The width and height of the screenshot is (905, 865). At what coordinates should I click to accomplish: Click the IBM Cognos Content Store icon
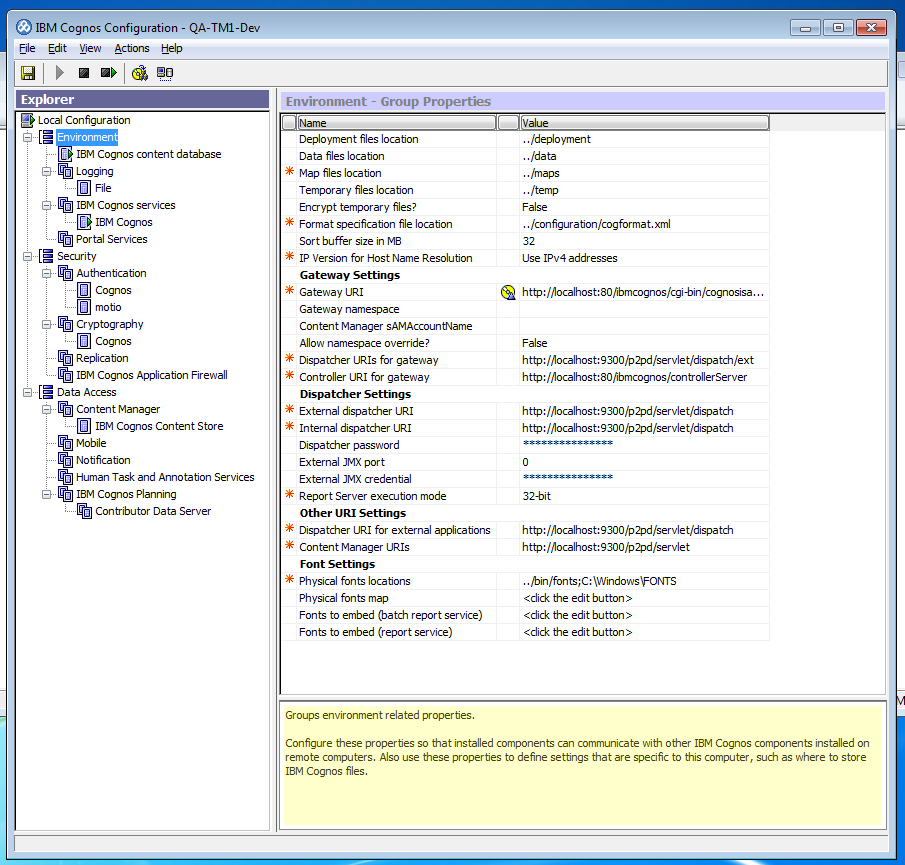click(x=84, y=426)
